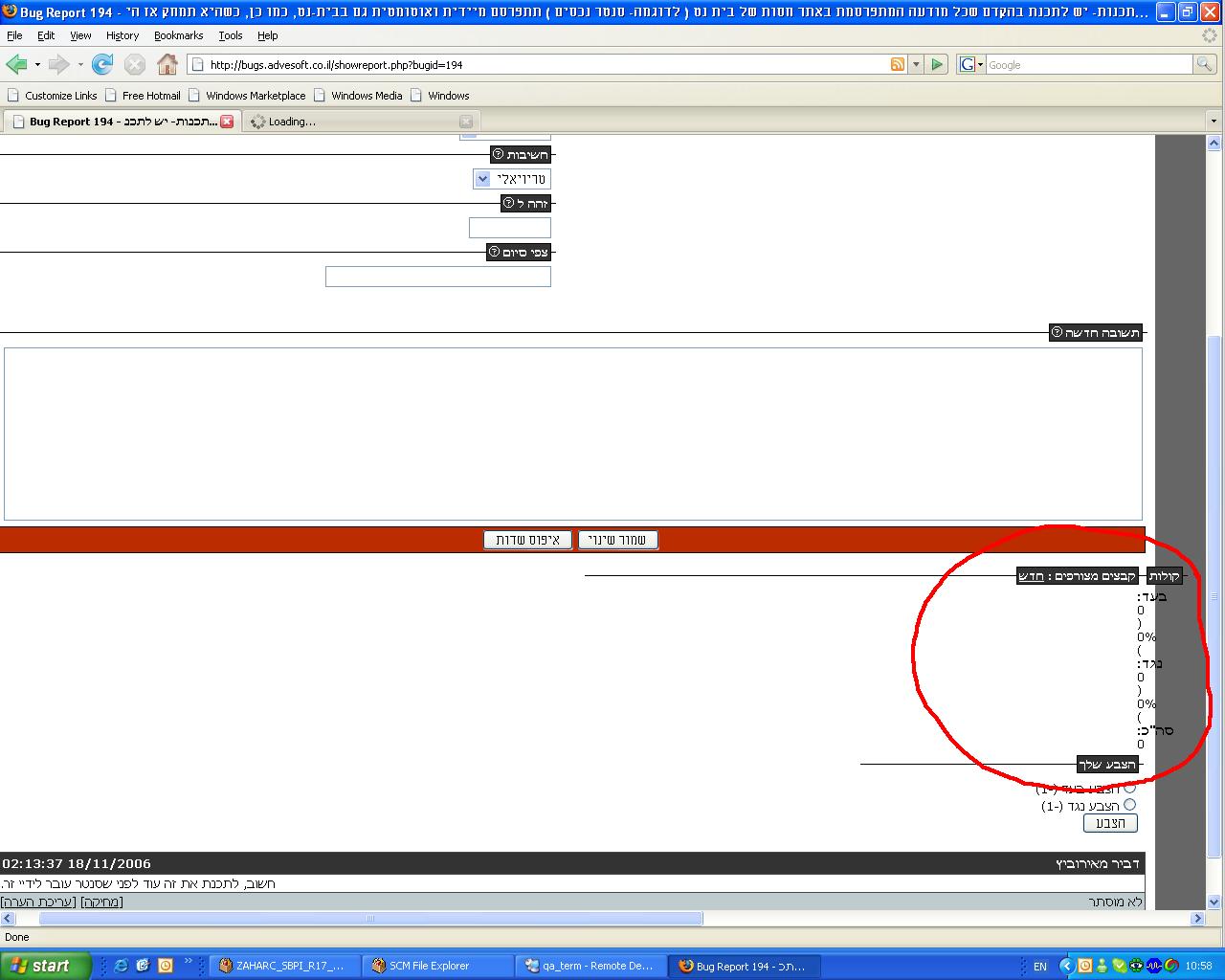The height and width of the screenshot is (980, 1225).
Task: Select the הצבע בעד vote radio button
Action: pos(1129,788)
